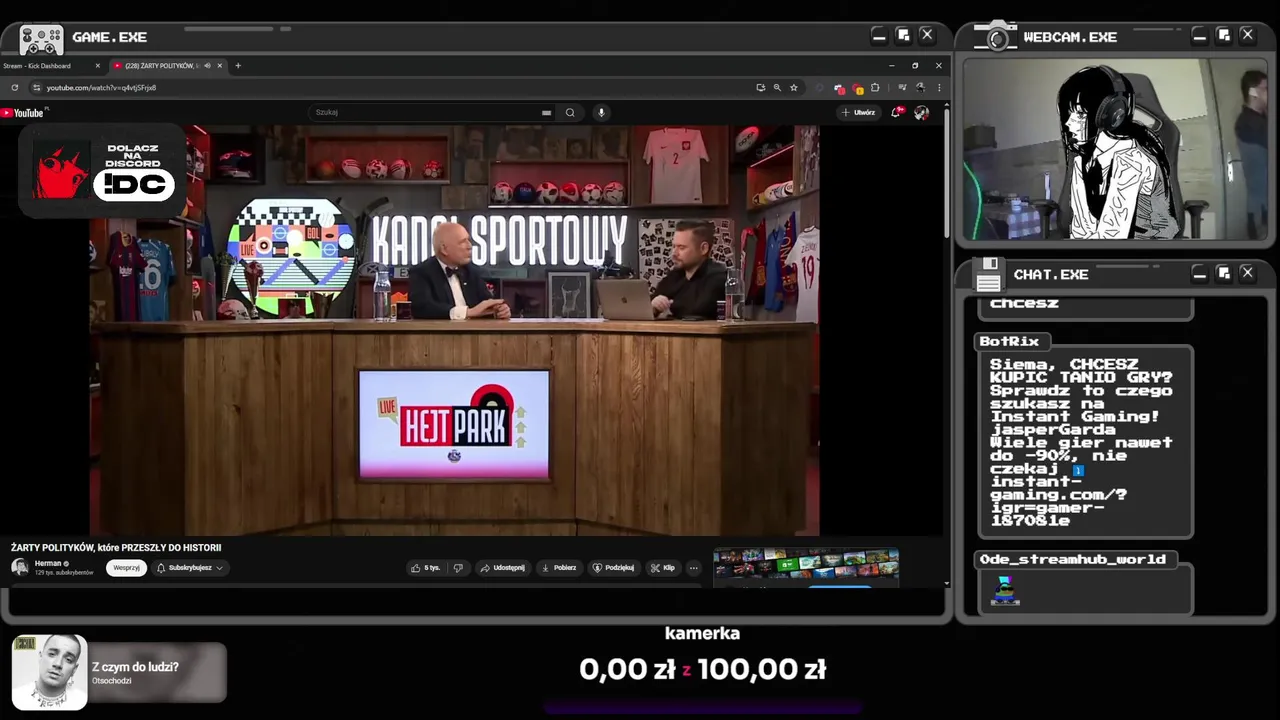Open the recommended video thumbnail beside actions

(x=806, y=565)
